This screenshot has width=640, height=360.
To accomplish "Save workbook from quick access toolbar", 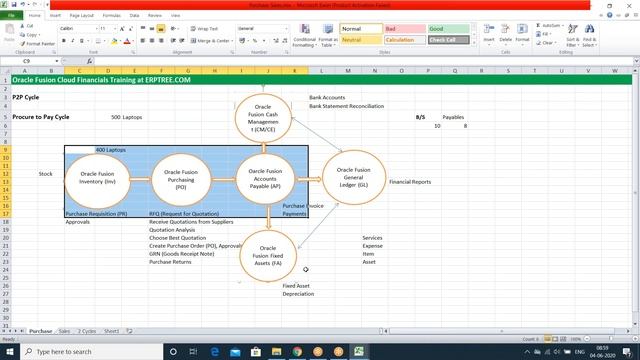I will point(13,5).
